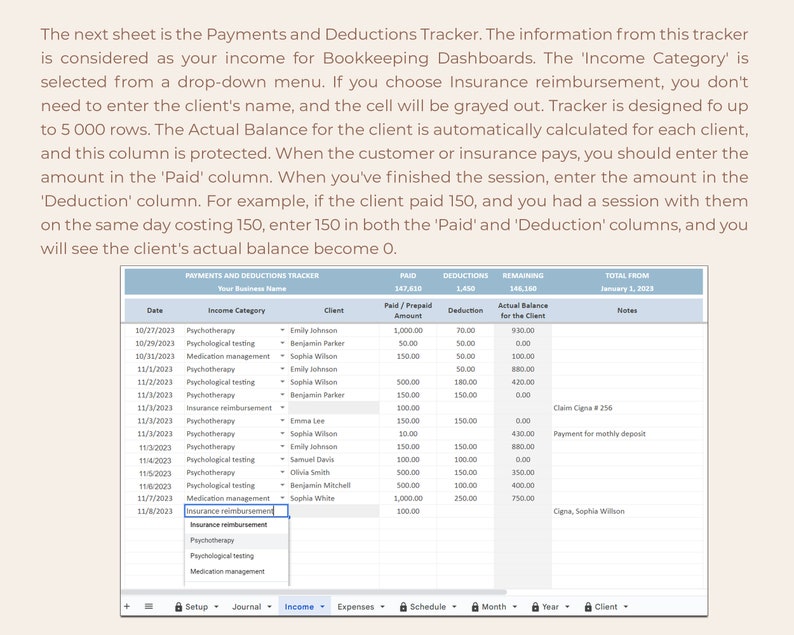This screenshot has width=794, height=635.
Task: Click the lock icon on Client tab
Action: tap(588, 607)
